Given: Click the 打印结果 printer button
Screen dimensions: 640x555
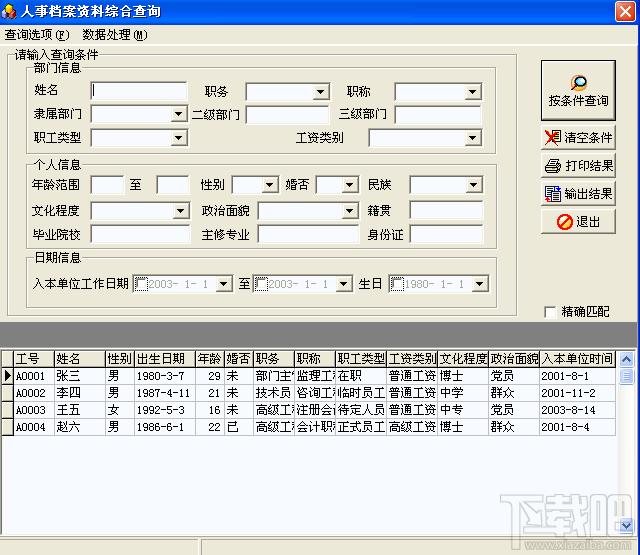Looking at the screenshot, I should (578, 165).
